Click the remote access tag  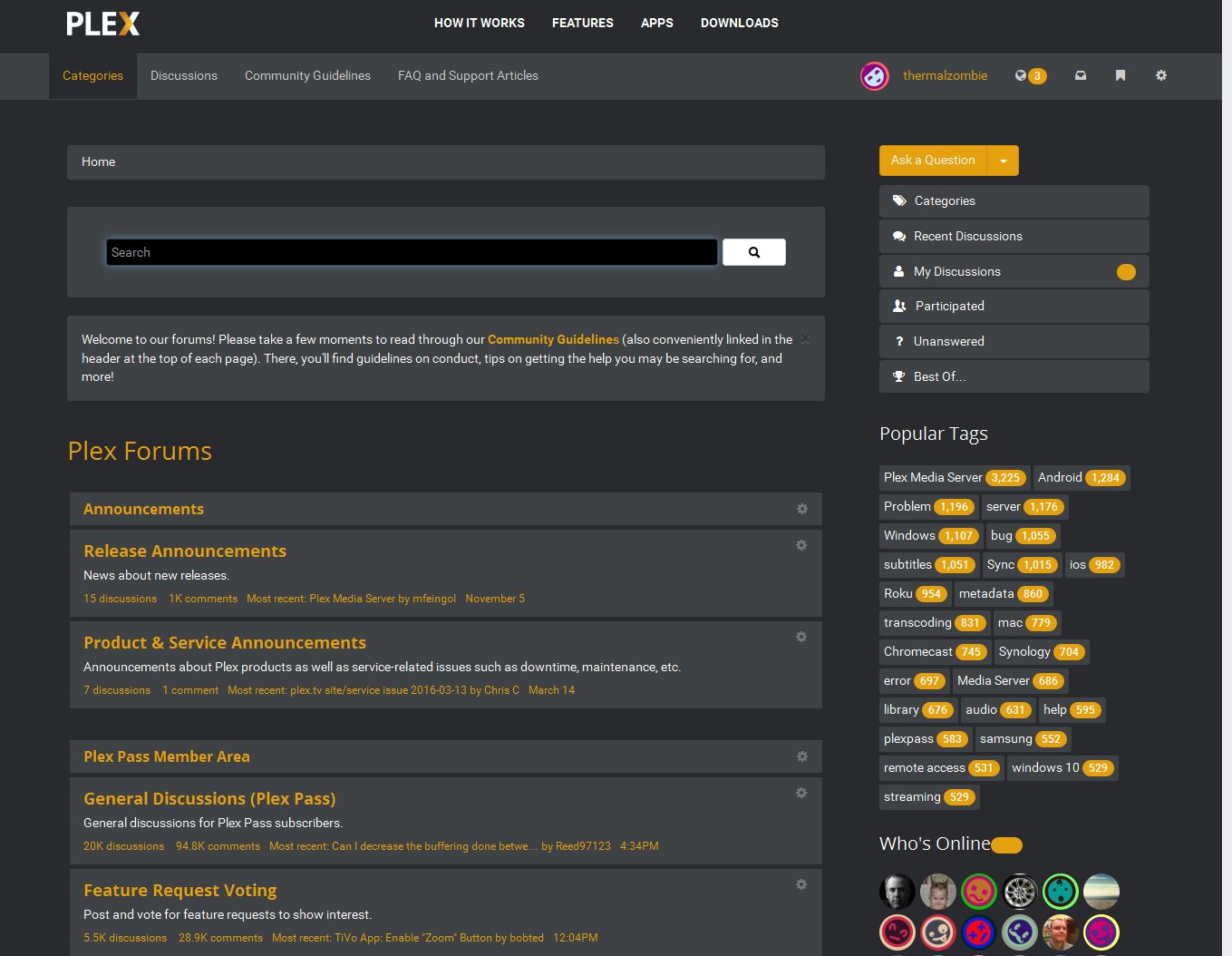pyautogui.click(x=941, y=768)
